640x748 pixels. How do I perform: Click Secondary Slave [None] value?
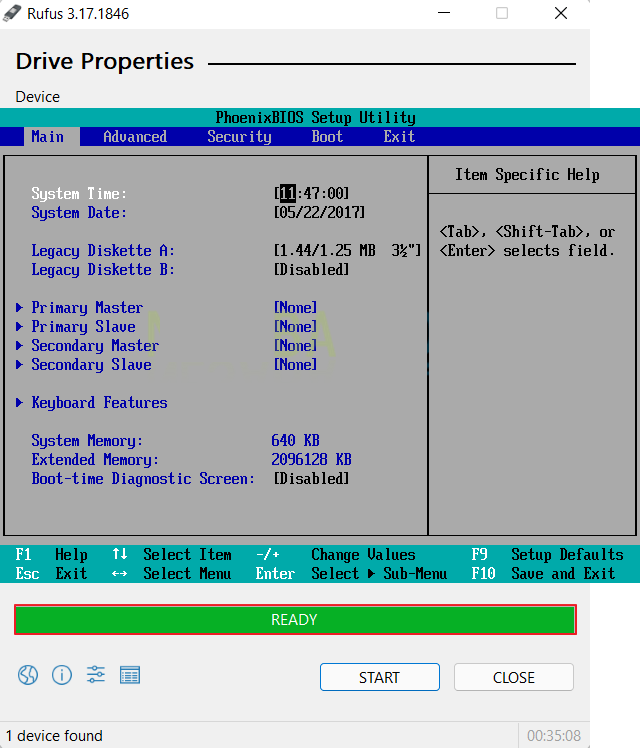pyautogui.click(x=295, y=365)
